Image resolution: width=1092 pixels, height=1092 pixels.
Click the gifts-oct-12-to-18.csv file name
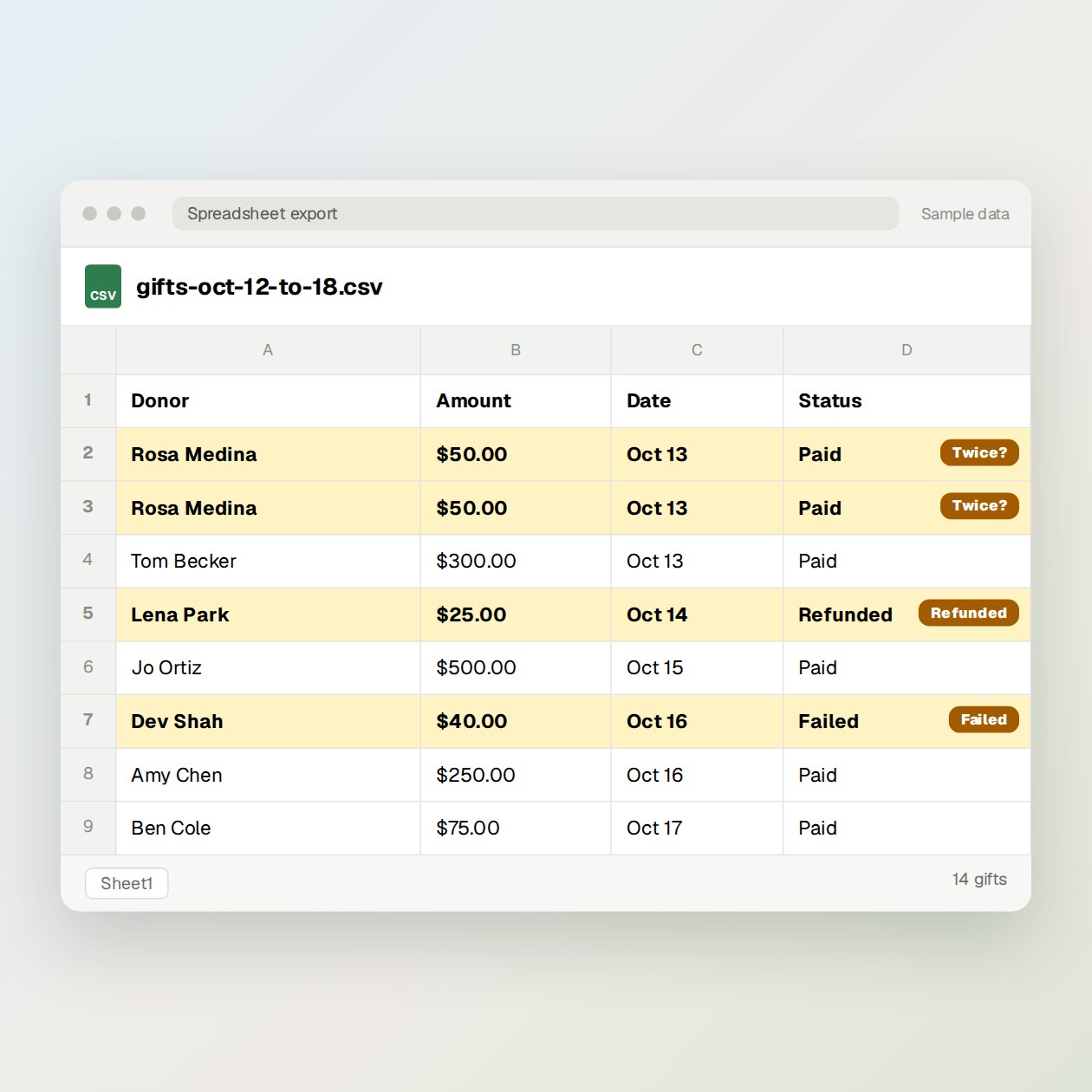point(259,287)
